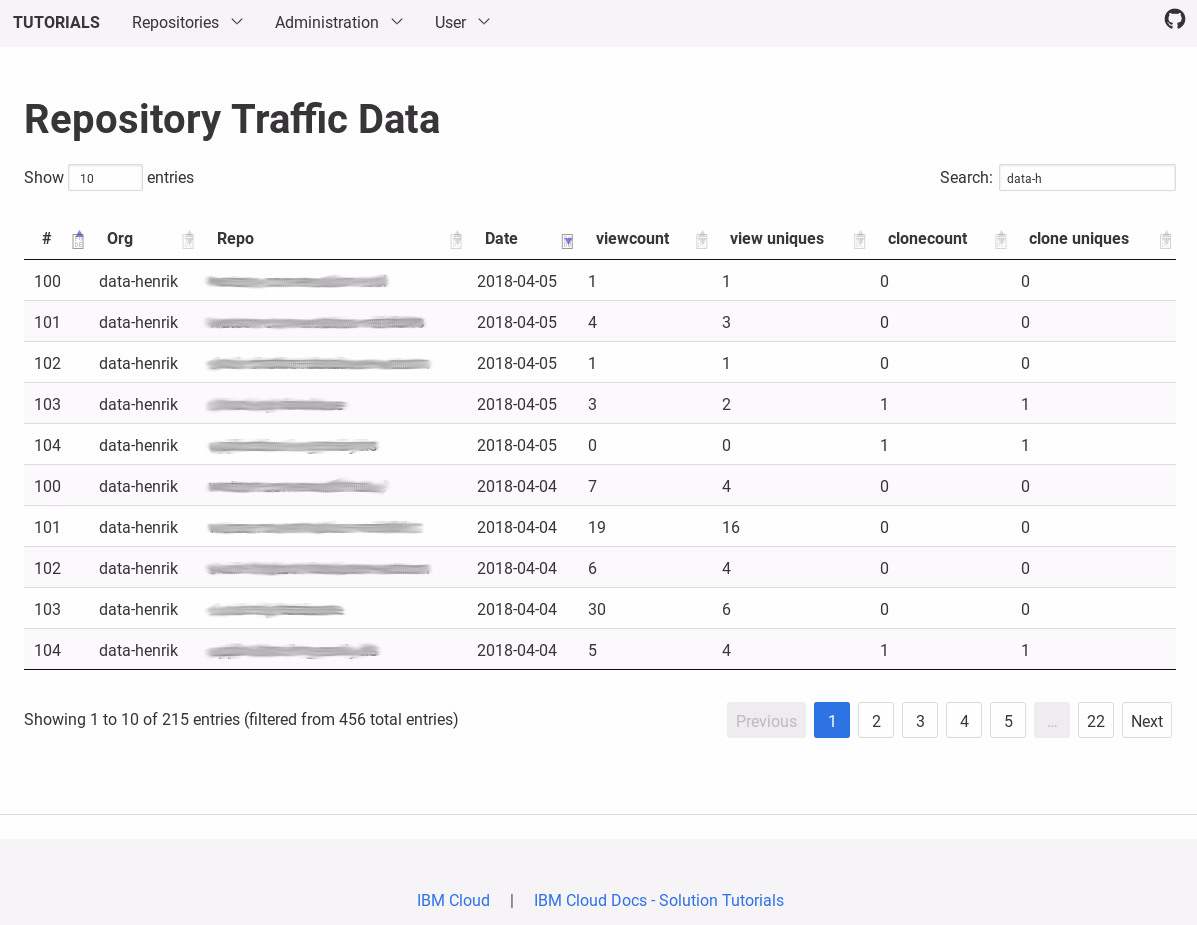Image resolution: width=1197 pixels, height=925 pixels.
Task: Sort by the # column icon
Action: (x=78, y=240)
